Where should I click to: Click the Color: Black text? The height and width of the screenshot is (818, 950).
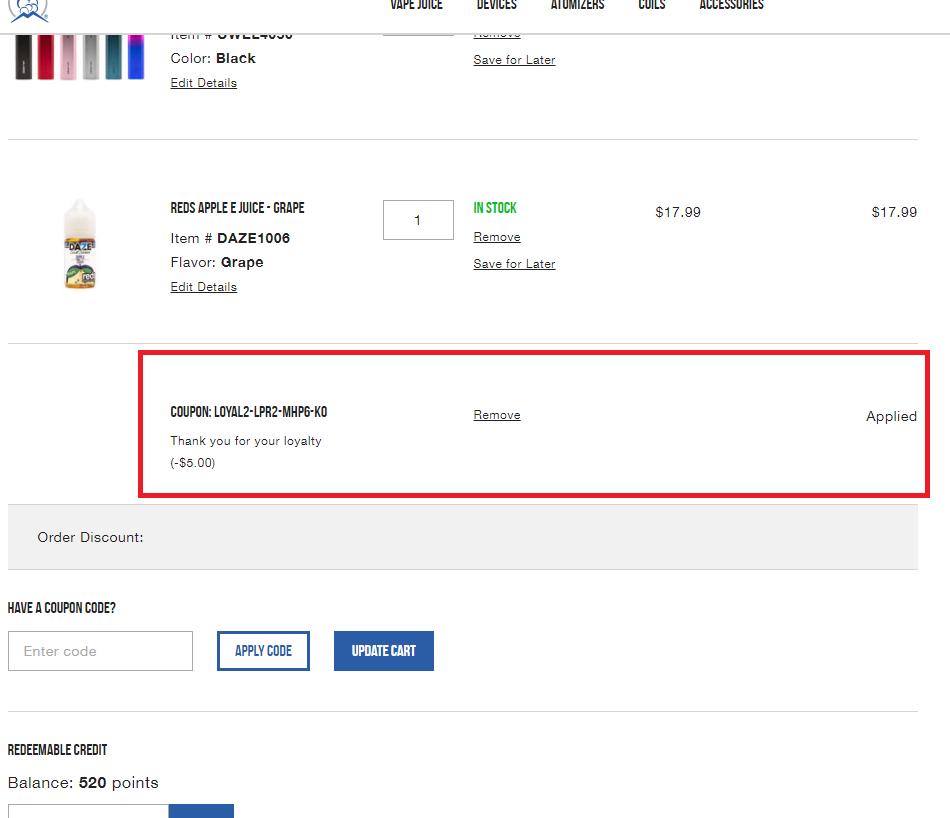pos(213,59)
